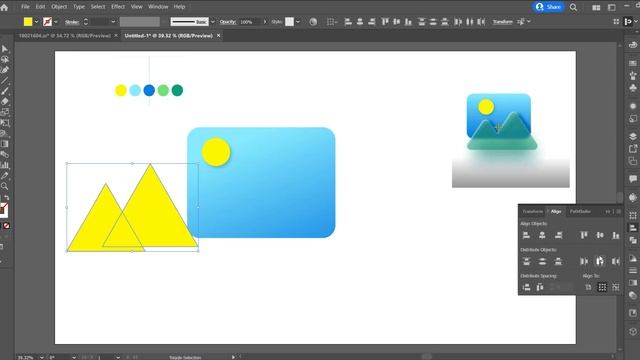Viewport: 640px width, 360px height.
Task: Click Horizontal Align Center in Align panel
Action: click(x=542, y=235)
